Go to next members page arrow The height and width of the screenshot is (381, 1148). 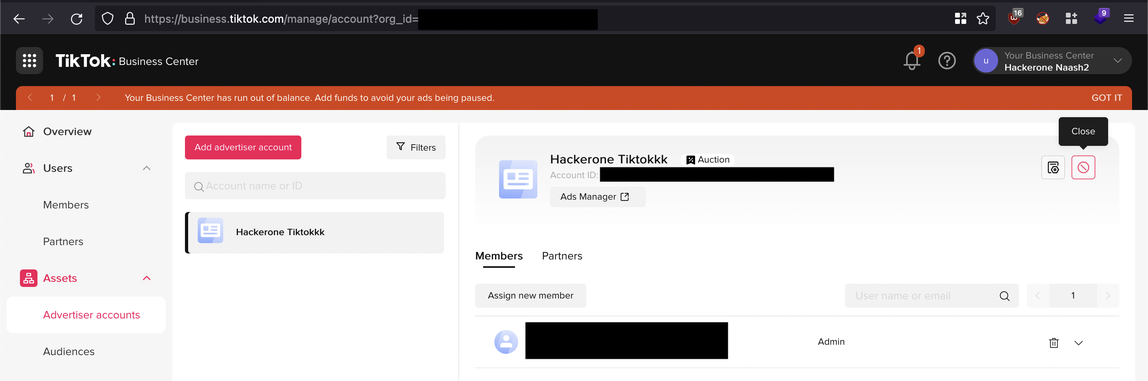click(x=1108, y=296)
